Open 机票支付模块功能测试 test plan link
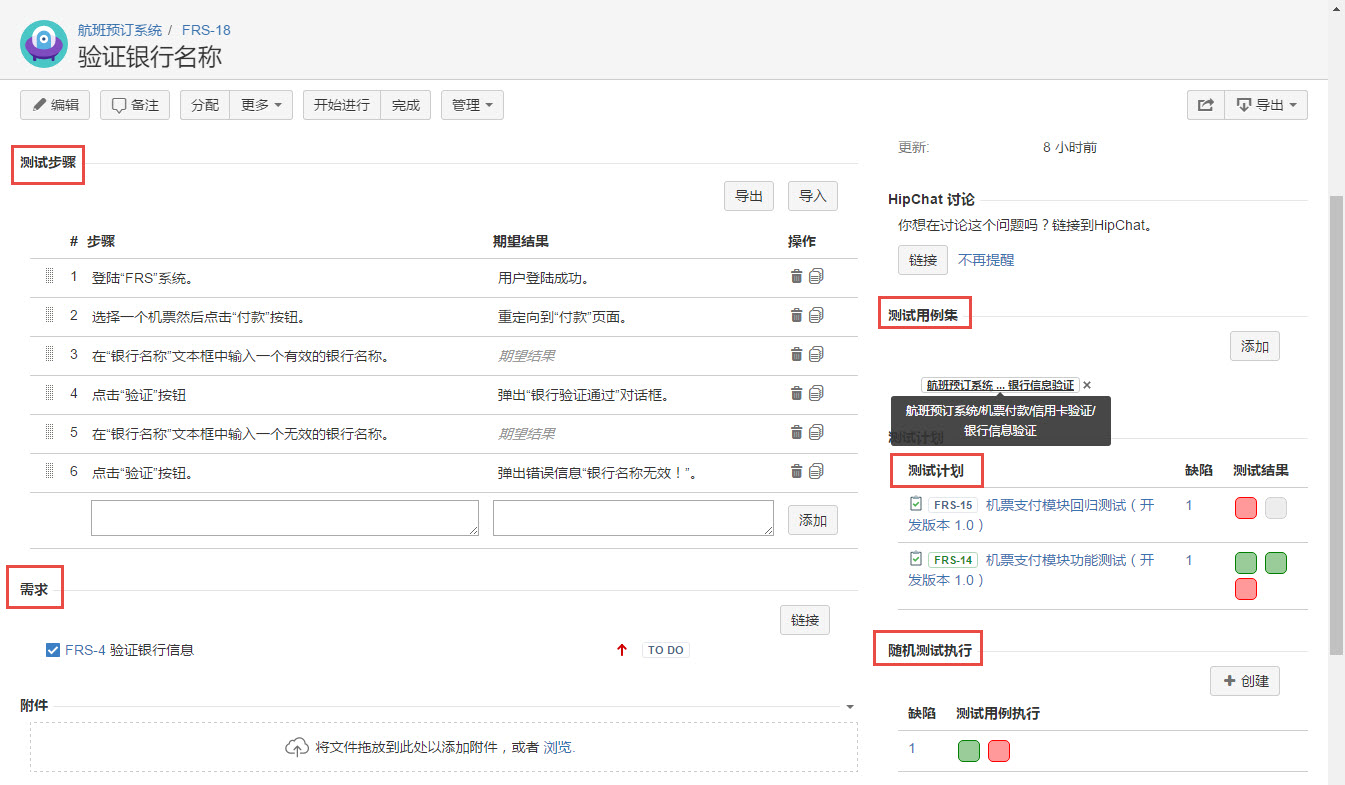1345x785 pixels. coord(1031,570)
